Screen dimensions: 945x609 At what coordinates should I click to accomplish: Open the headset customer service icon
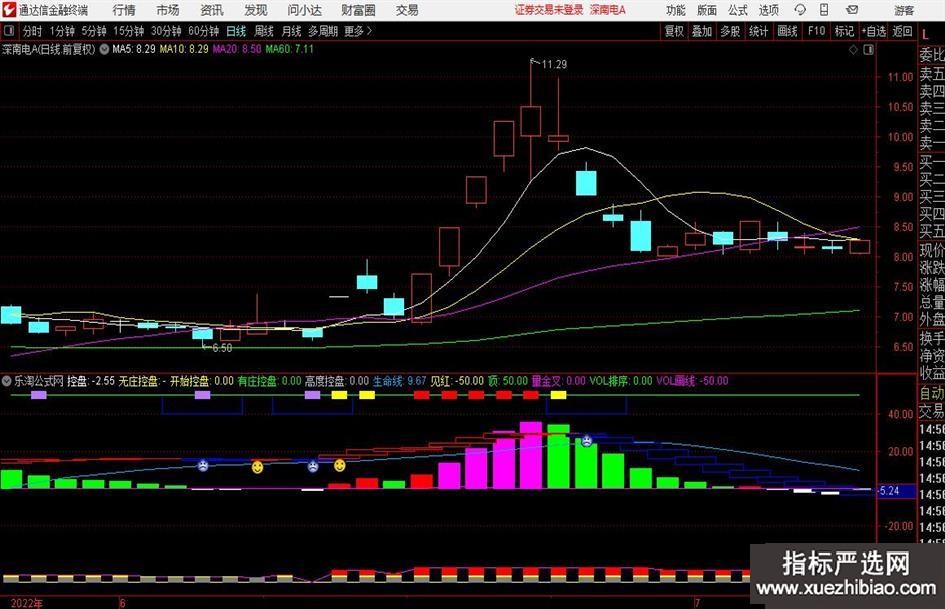[x=800, y=10]
